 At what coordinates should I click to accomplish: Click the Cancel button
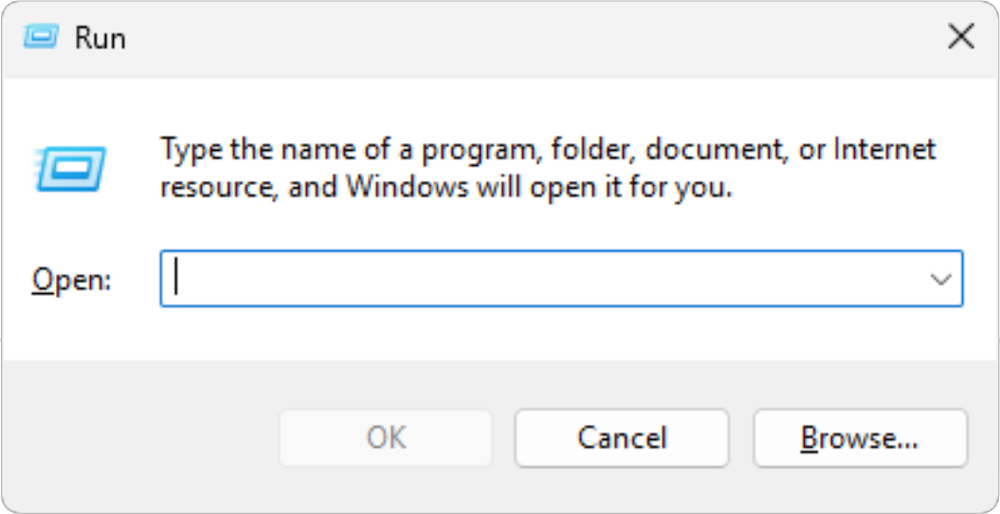point(622,438)
